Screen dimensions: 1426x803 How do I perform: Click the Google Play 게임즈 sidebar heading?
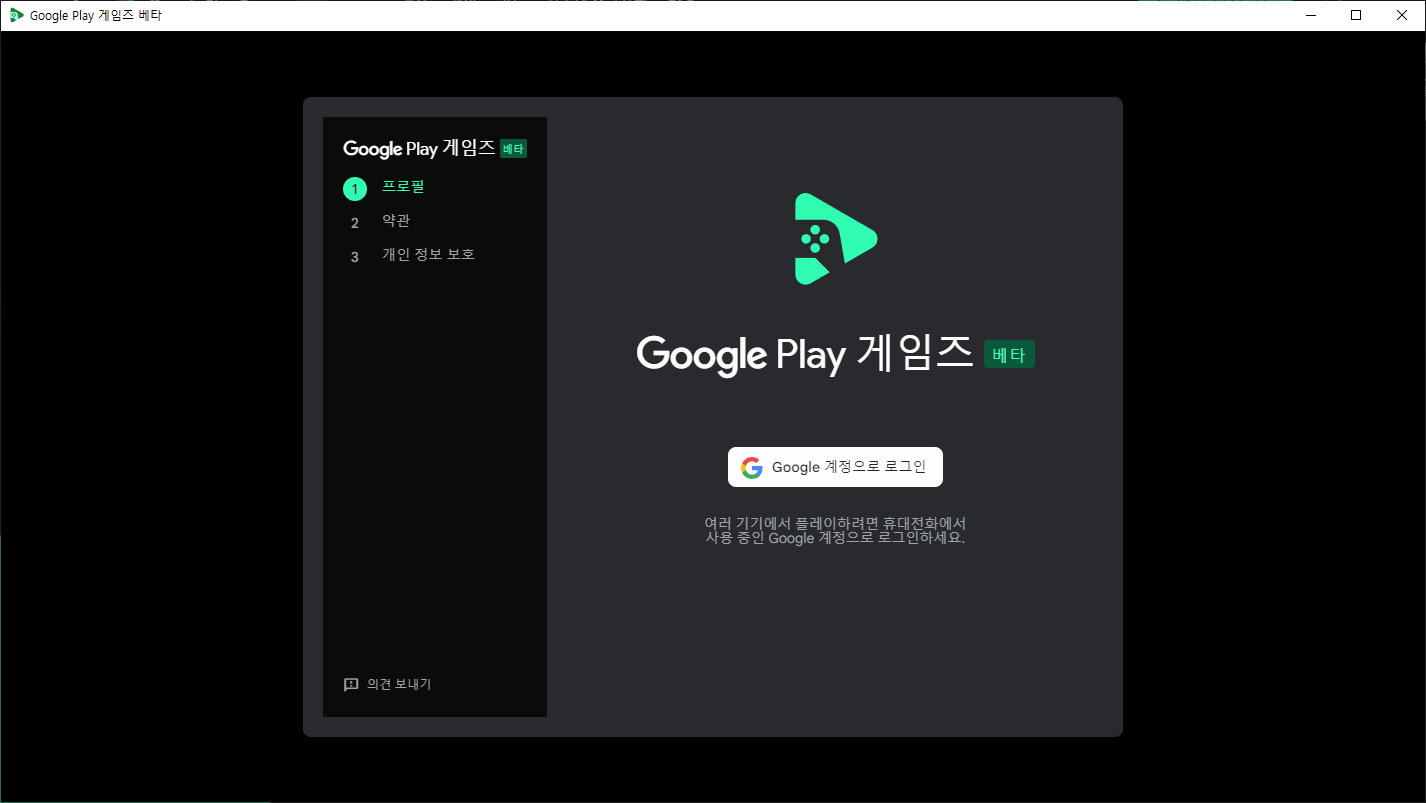point(419,149)
